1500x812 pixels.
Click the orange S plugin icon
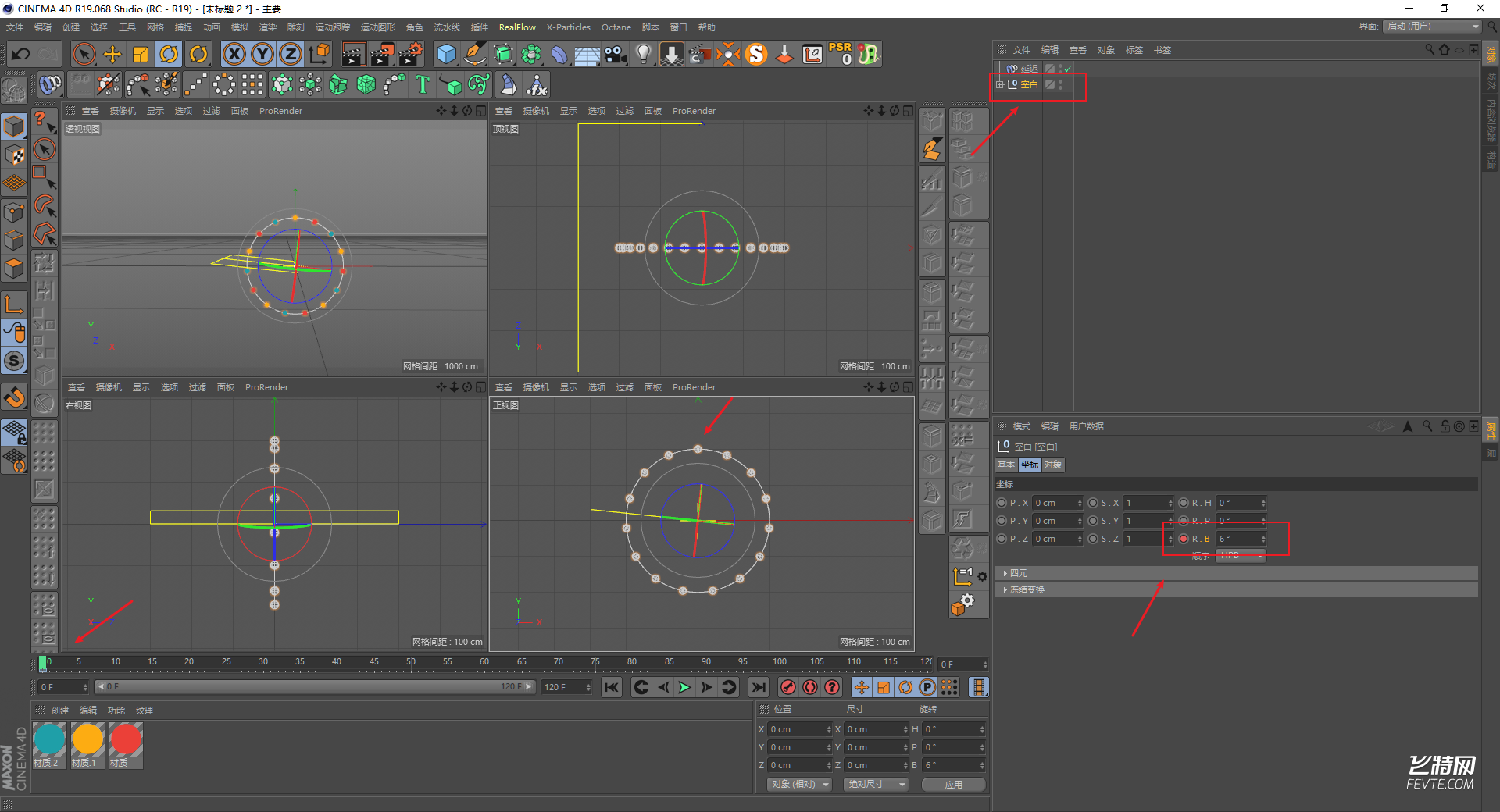click(756, 54)
